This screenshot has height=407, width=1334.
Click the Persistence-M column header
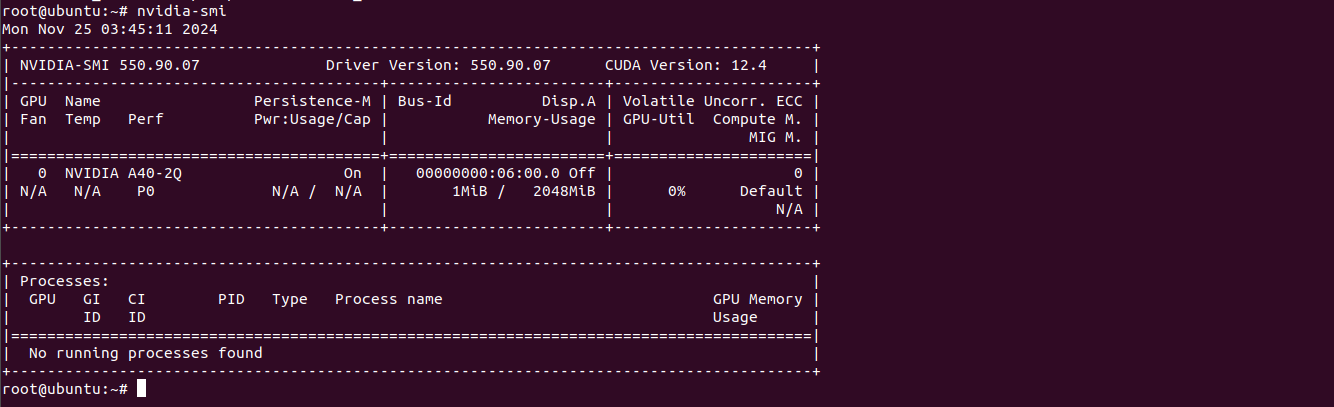tap(312, 101)
